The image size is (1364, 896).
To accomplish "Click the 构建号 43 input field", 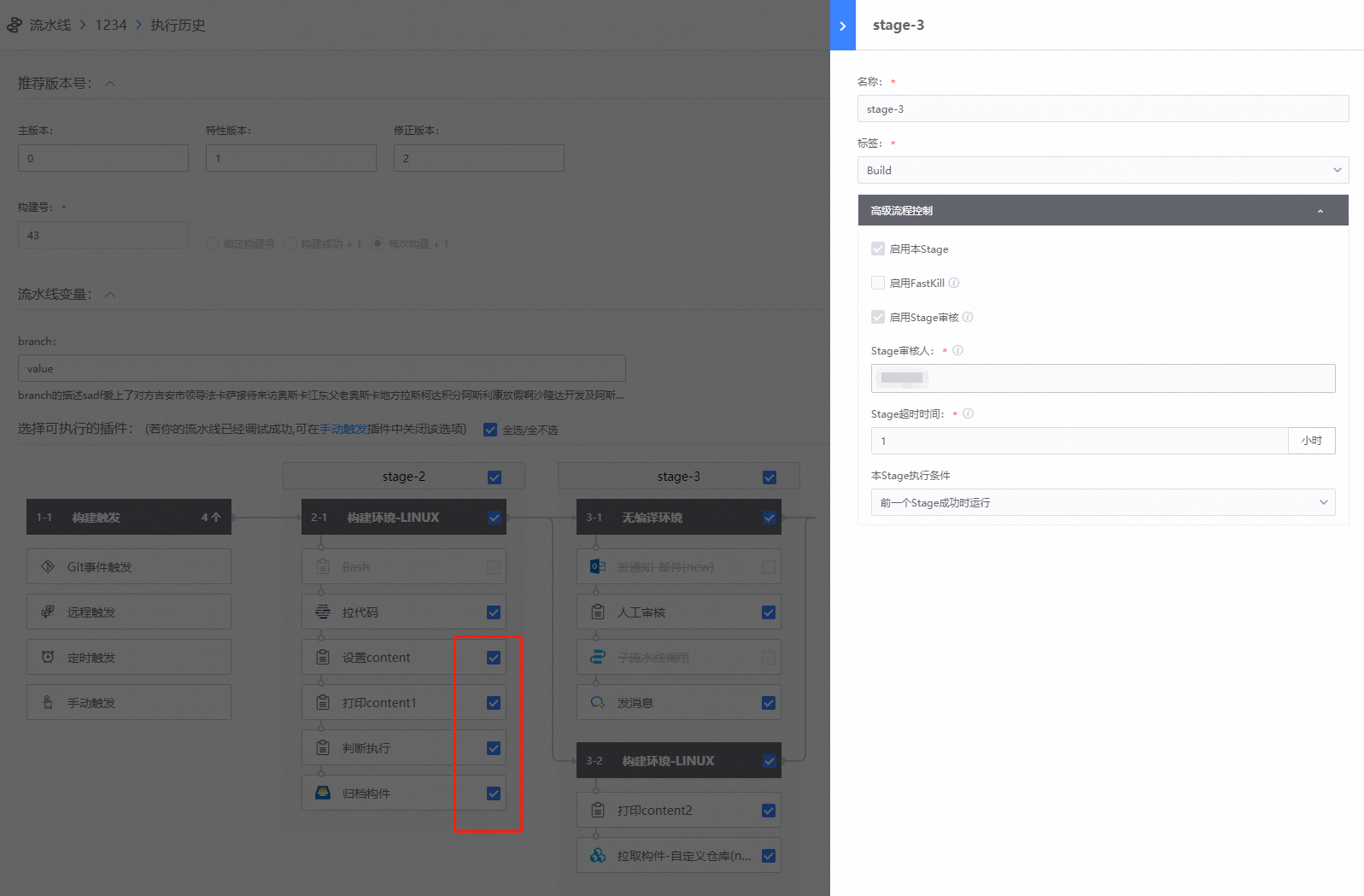I will coord(103,235).
